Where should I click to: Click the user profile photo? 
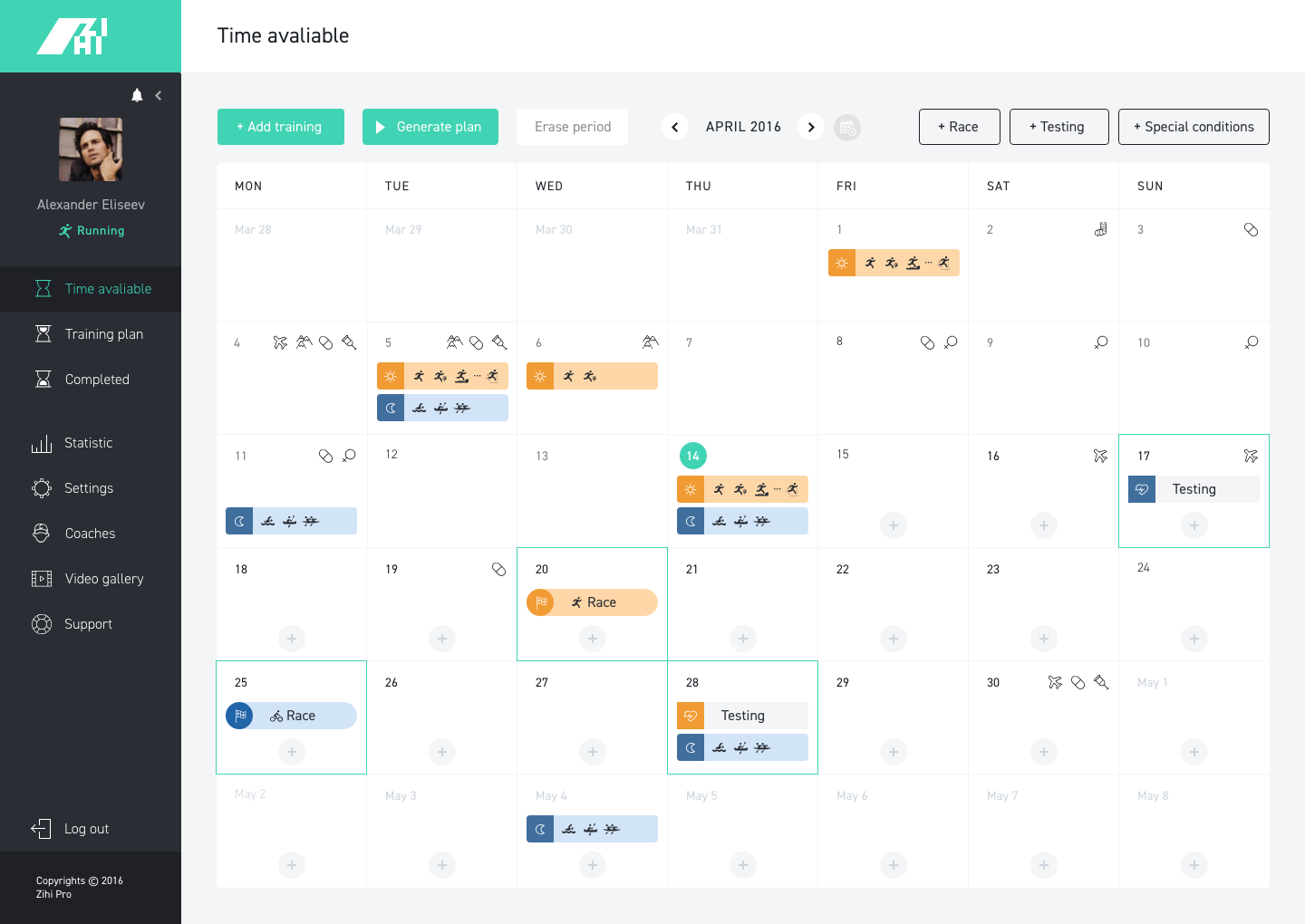(91, 149)
